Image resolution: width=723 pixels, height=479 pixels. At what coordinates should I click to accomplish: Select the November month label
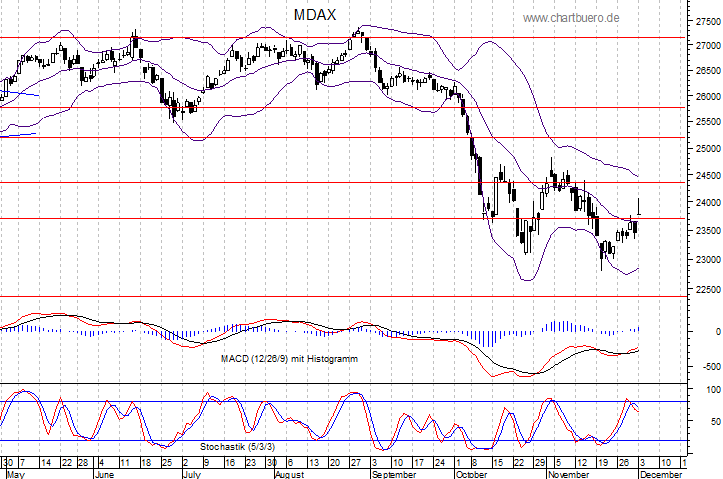pyautogui.click(x=568, y=474)
